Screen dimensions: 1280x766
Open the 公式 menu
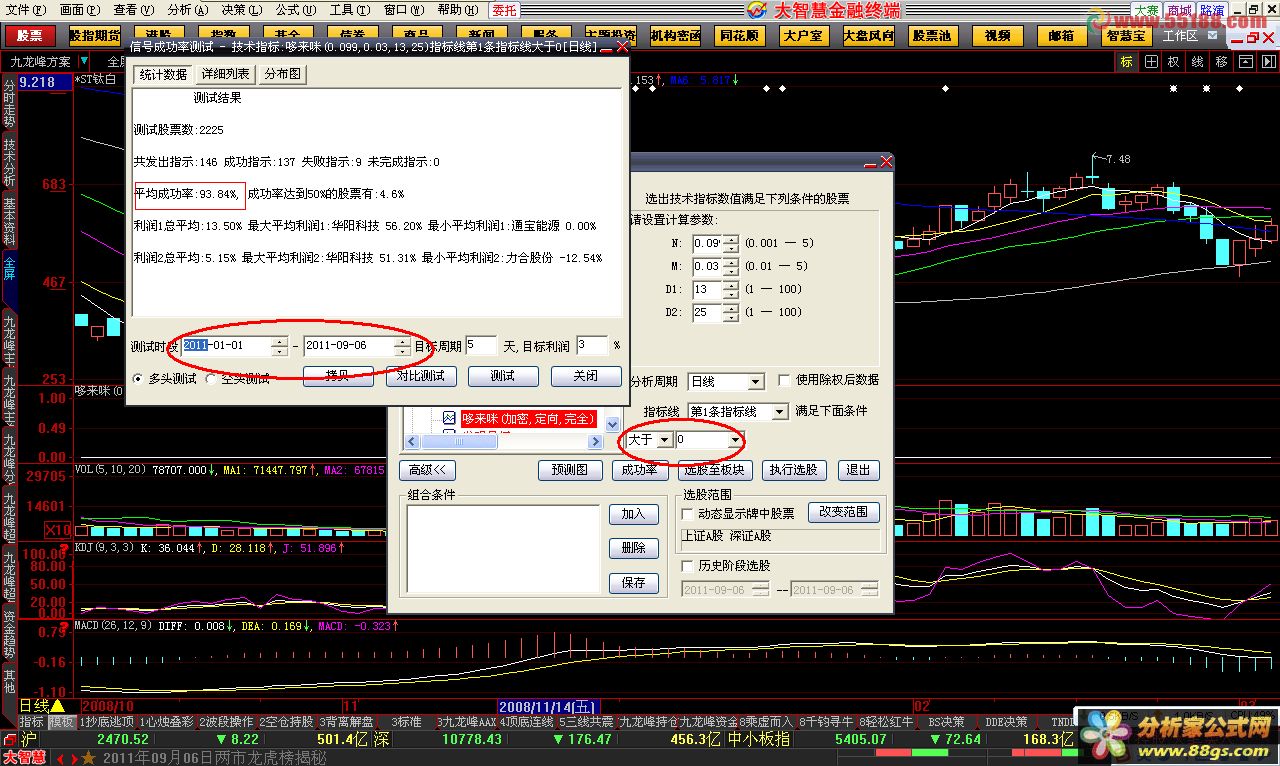point(296,10)
